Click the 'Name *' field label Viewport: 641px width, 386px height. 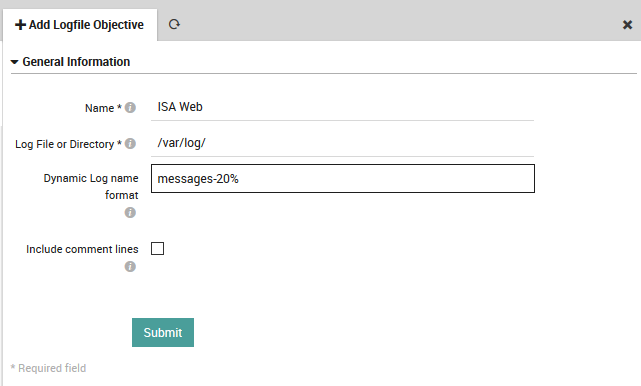103,108
